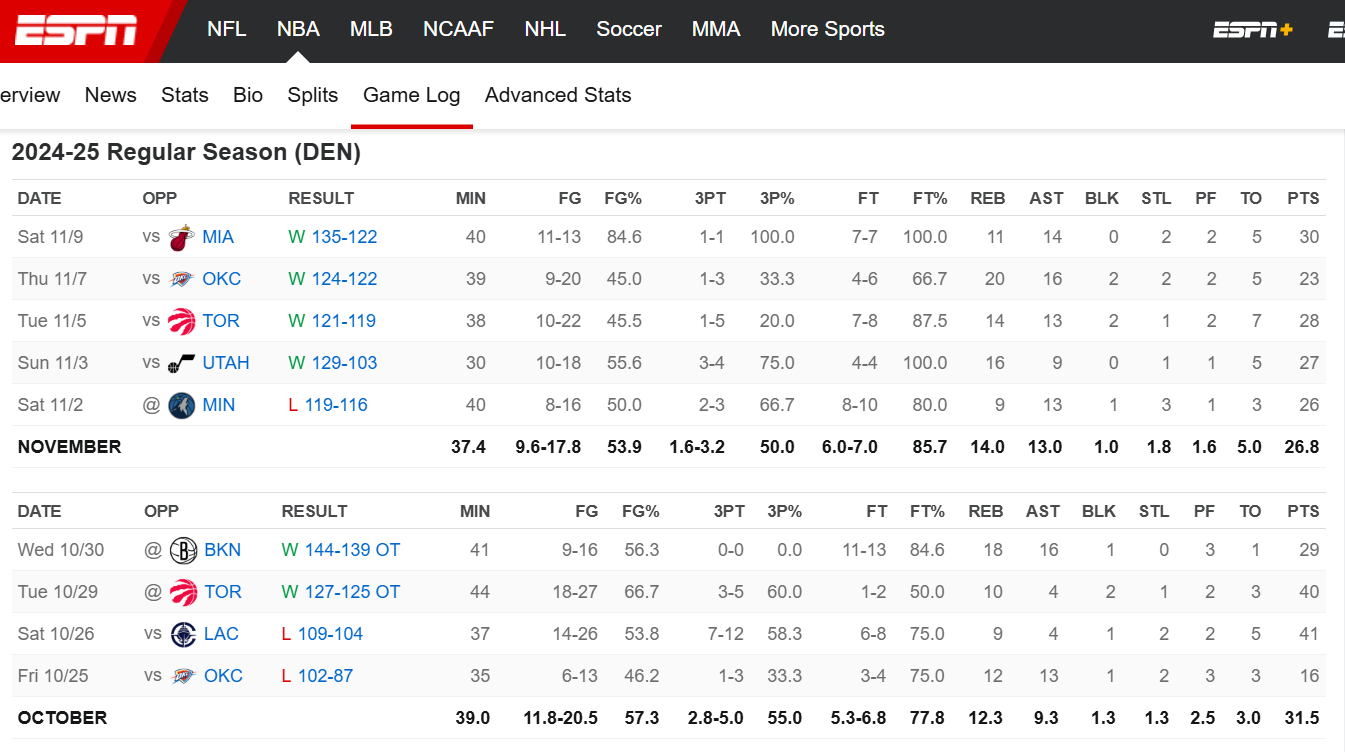Select the Game Log tab
The width and height of the screenshot is (1345, 752).
411,96
